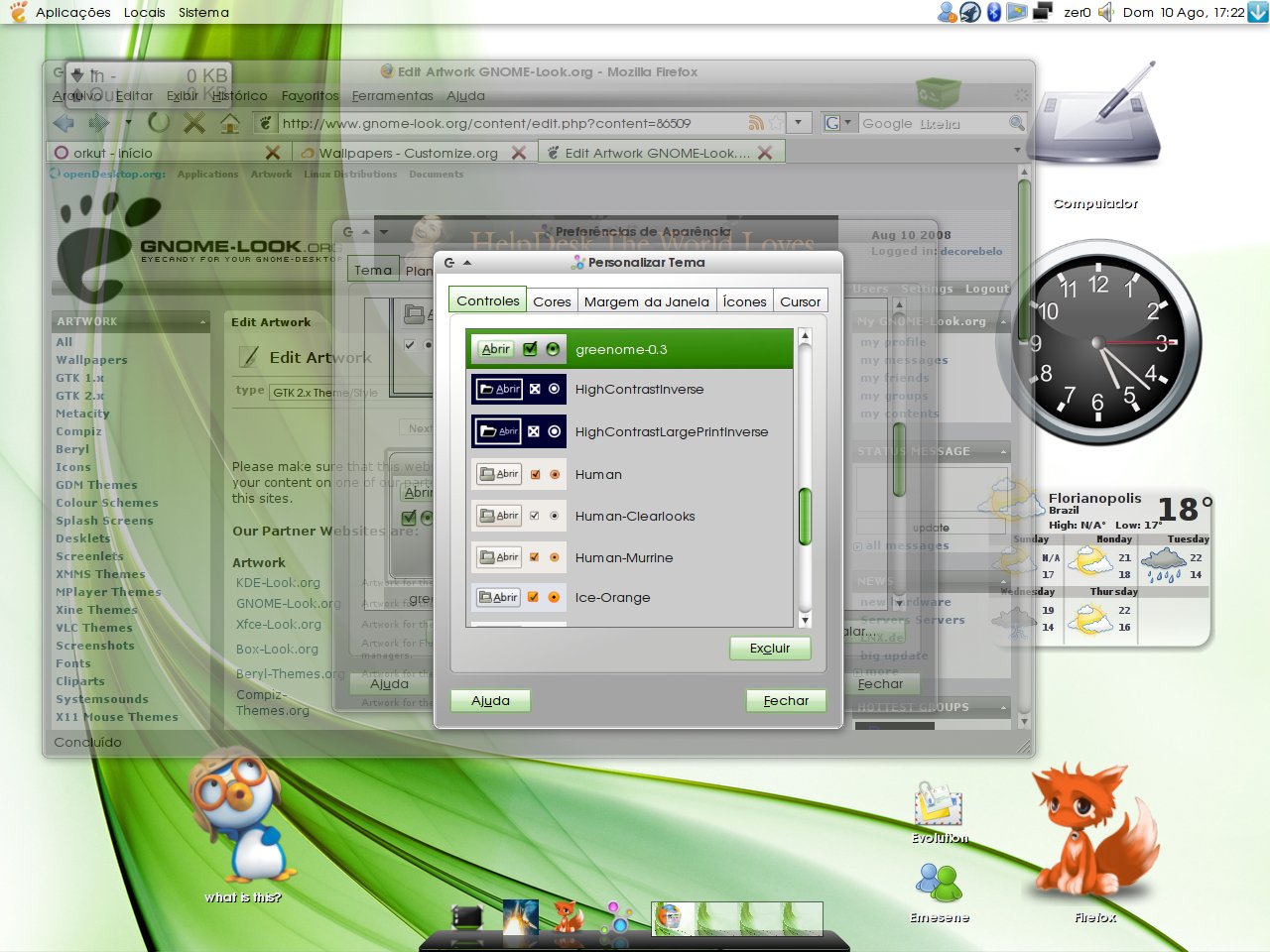Click Fechar in Personalizar Tema dialog

click(786, 700)
